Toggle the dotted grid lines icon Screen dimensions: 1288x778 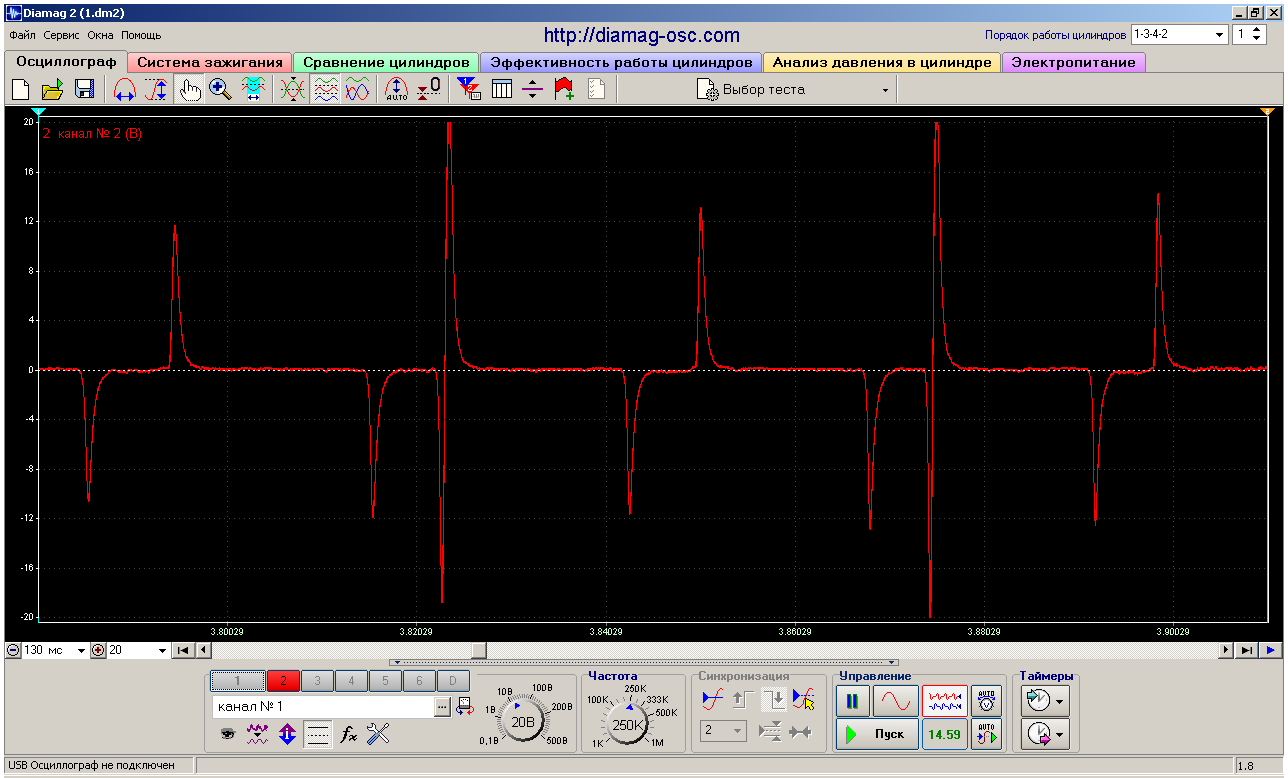pos(318,734)
